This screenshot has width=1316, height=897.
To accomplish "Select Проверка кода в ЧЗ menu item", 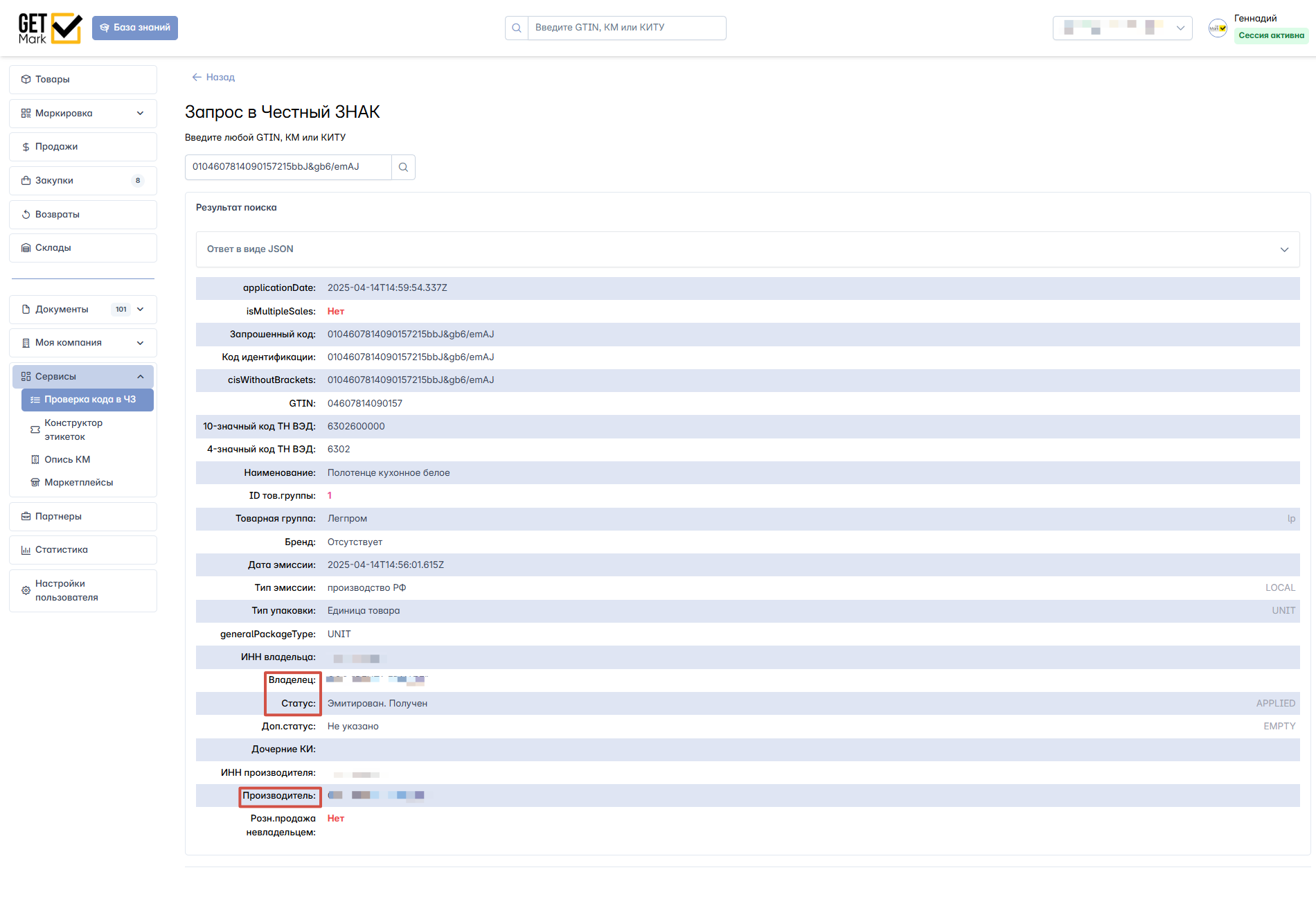I will tap(87, 400).
